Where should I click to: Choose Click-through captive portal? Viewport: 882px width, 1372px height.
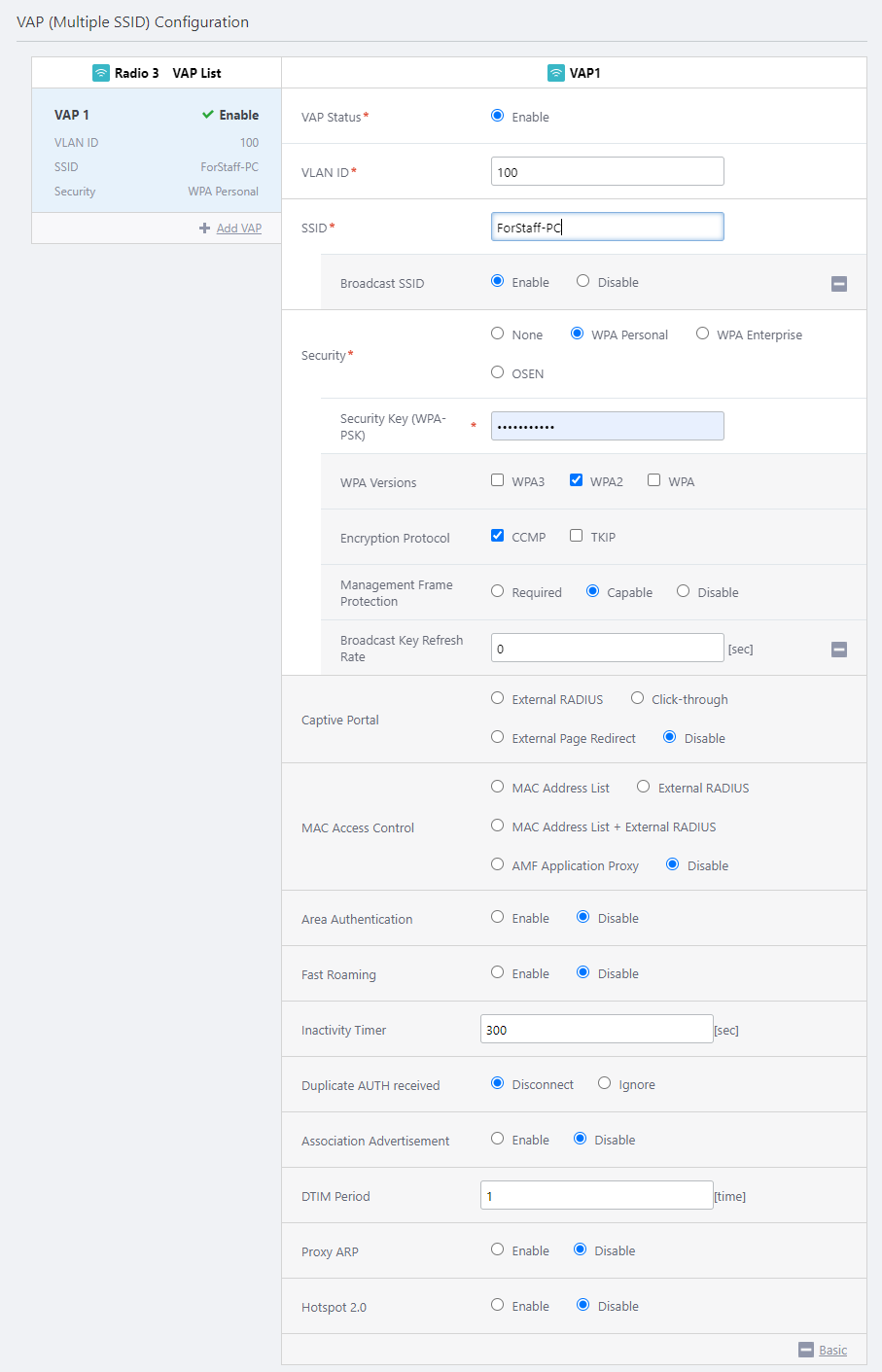[x=637, y=698]
